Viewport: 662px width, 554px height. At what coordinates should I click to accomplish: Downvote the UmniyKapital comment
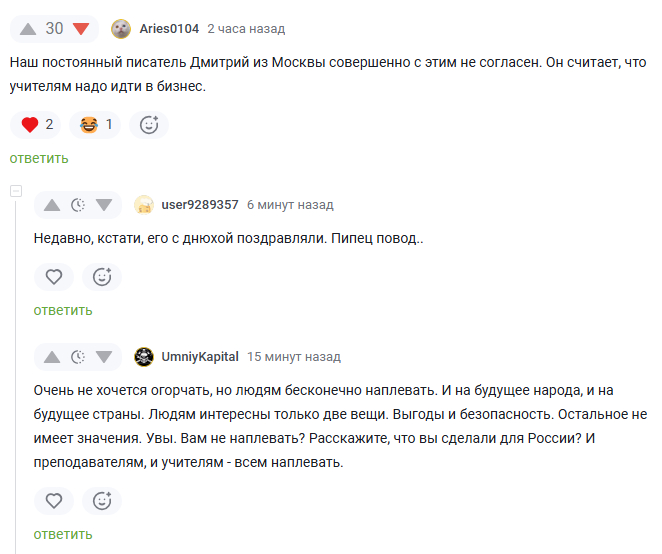click(x=105, y=357)
